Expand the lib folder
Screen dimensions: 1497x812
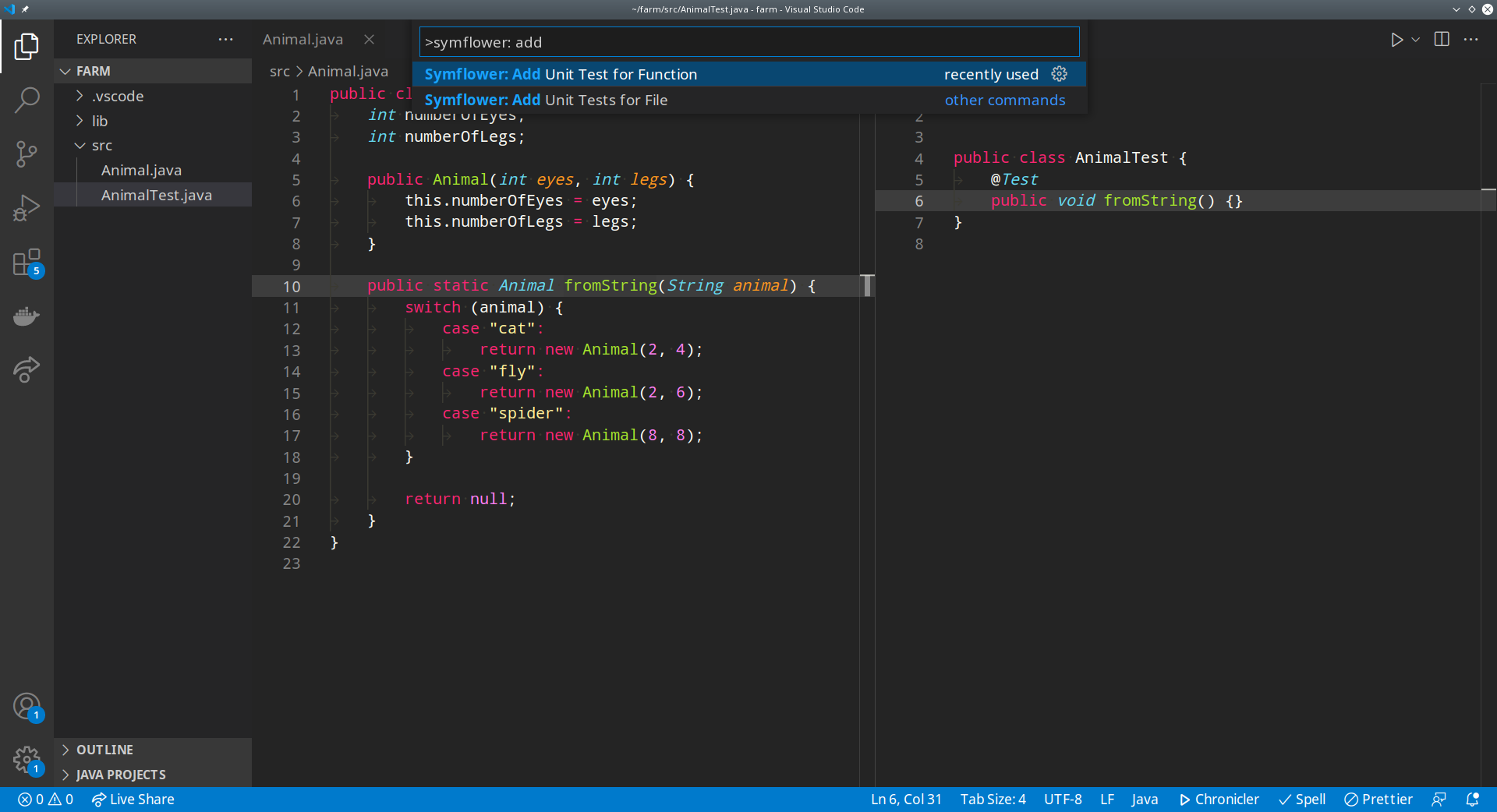tap(153, 121)
